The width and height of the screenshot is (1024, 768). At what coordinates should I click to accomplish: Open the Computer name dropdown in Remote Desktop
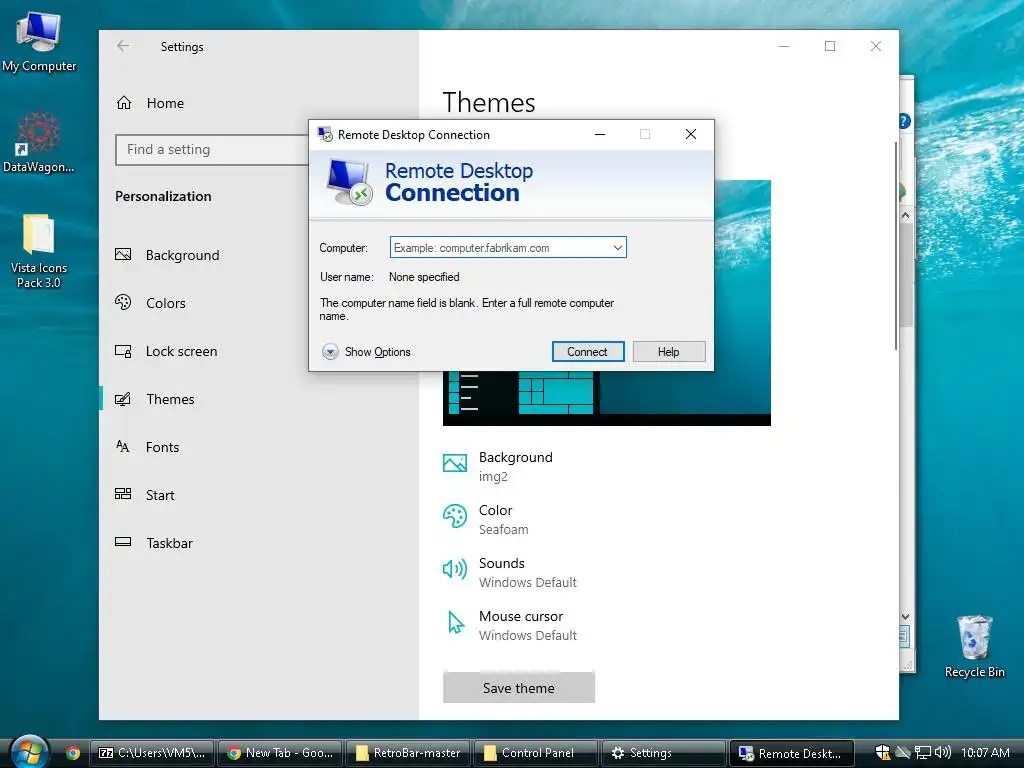pos(617,248)
